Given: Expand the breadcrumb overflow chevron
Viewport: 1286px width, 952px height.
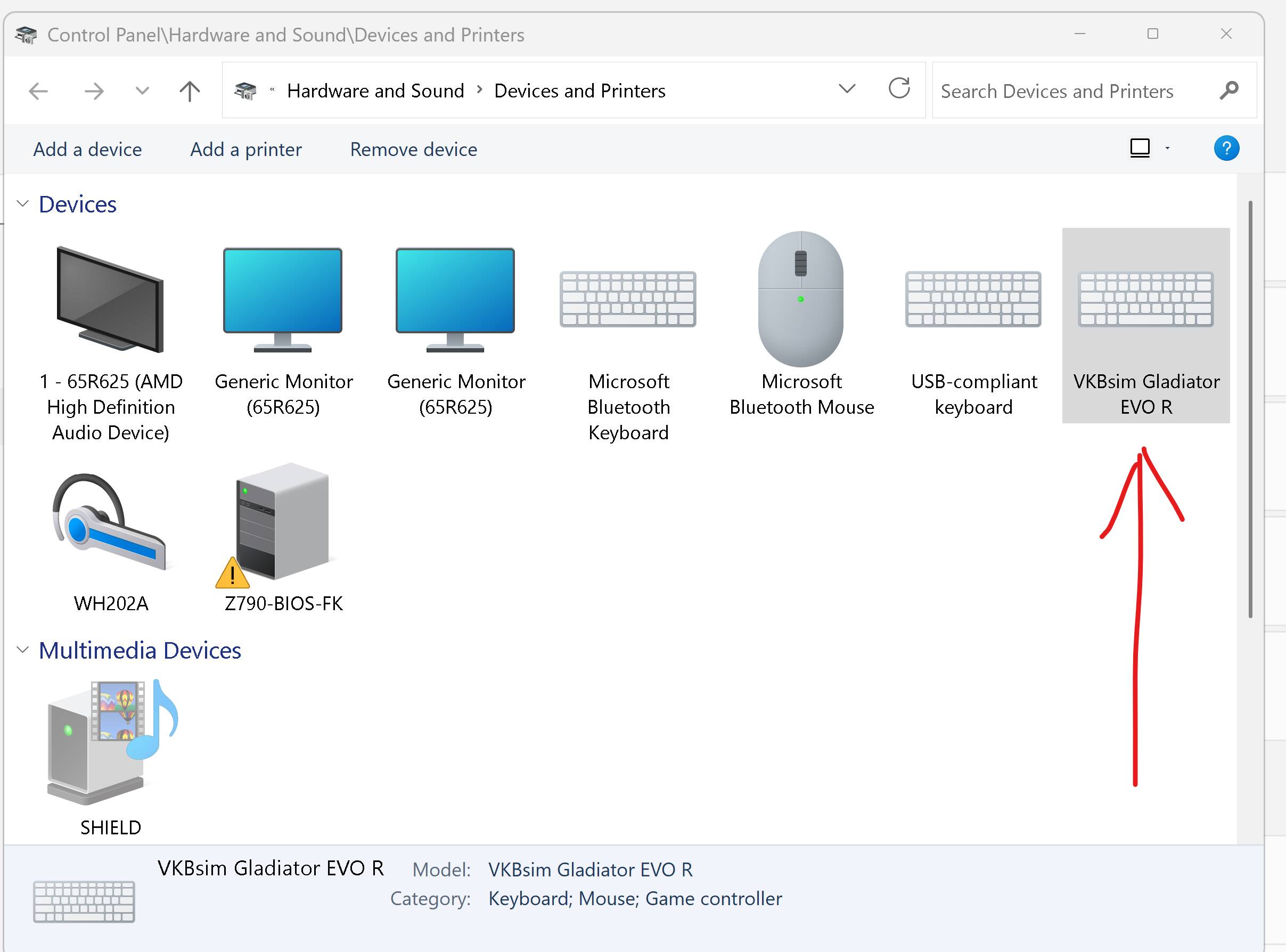Looking at the screenshot, I should pos(272,89).
